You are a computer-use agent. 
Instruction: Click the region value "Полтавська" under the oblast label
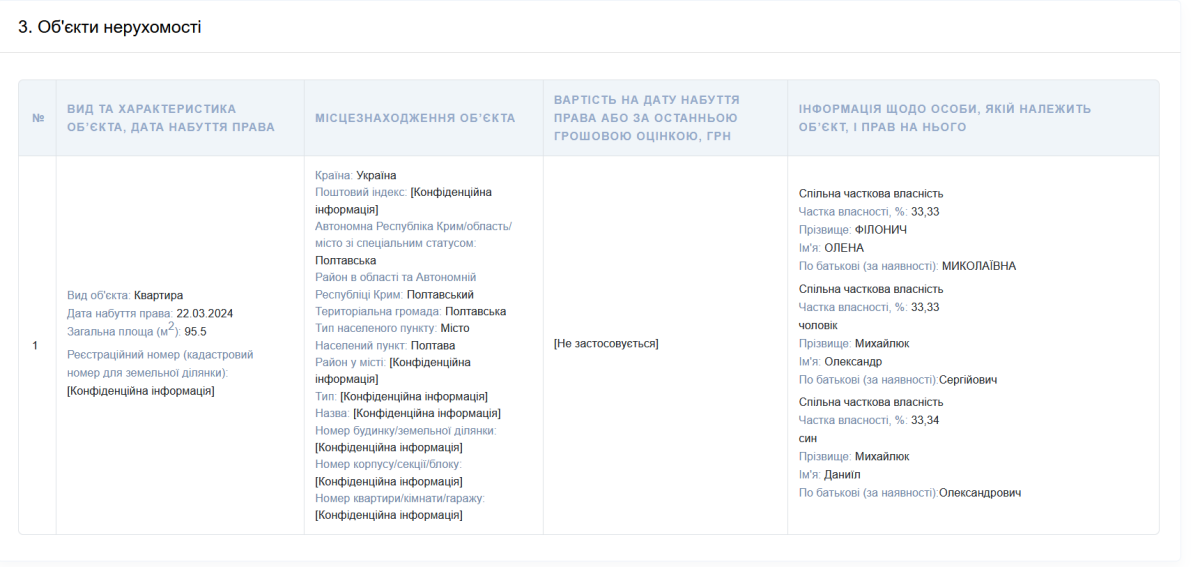pos(345,260)
